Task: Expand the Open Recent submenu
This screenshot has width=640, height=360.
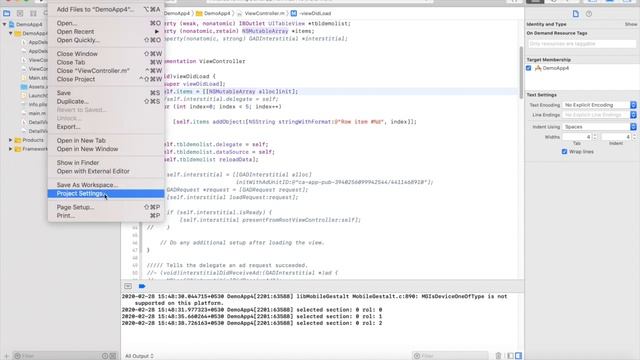Action: click(x=106, y=31)
